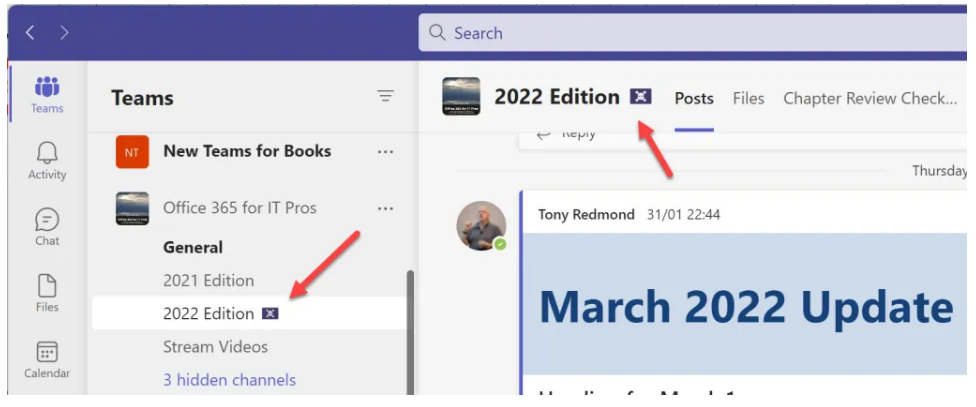The image size is (976, 407).
Task: Click the teams list scrollbar
Action: pos(410,332)
